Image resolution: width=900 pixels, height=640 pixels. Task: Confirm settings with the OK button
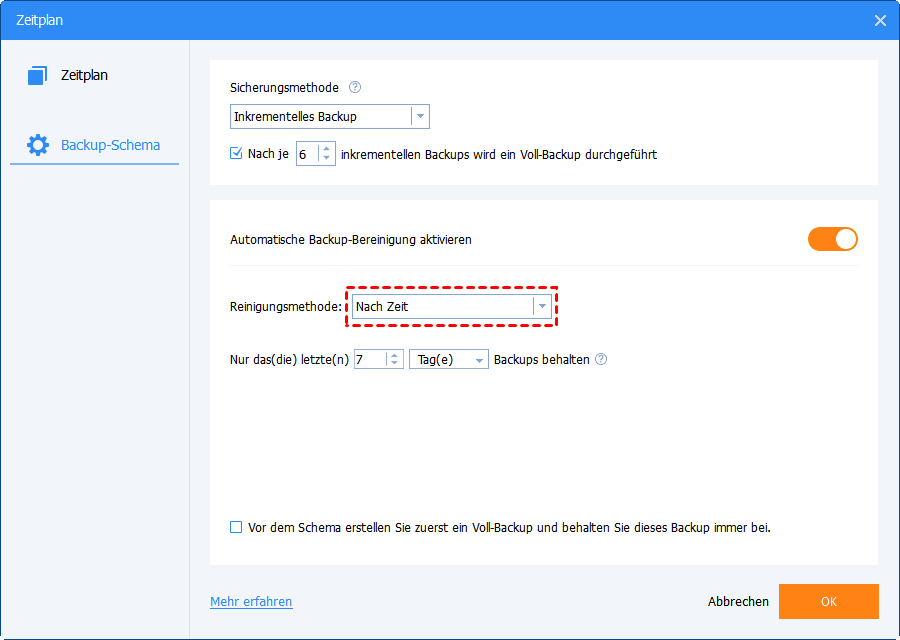coord(828,602)
